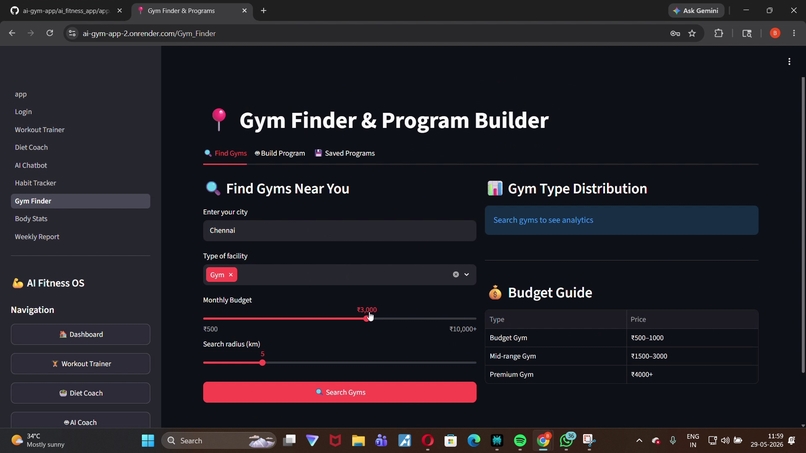Clear all selected facility types

[x=455, y=275]
